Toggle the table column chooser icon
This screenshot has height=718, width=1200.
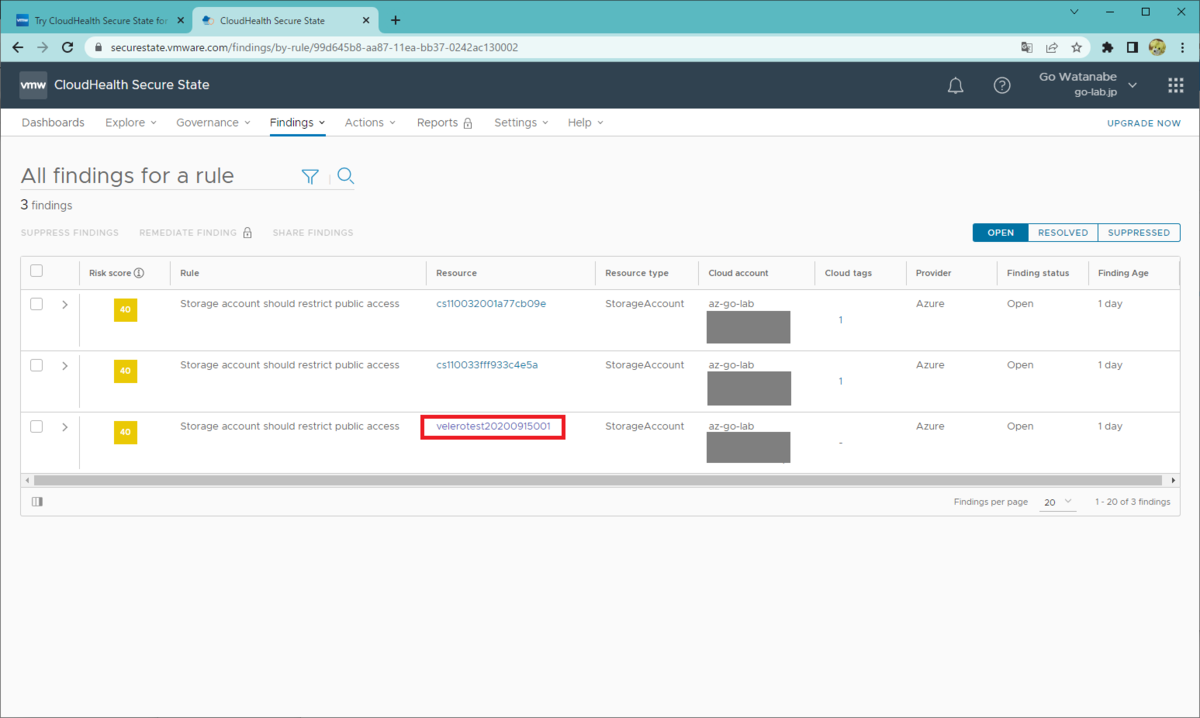pyautogui.click(x=37, y=502)
